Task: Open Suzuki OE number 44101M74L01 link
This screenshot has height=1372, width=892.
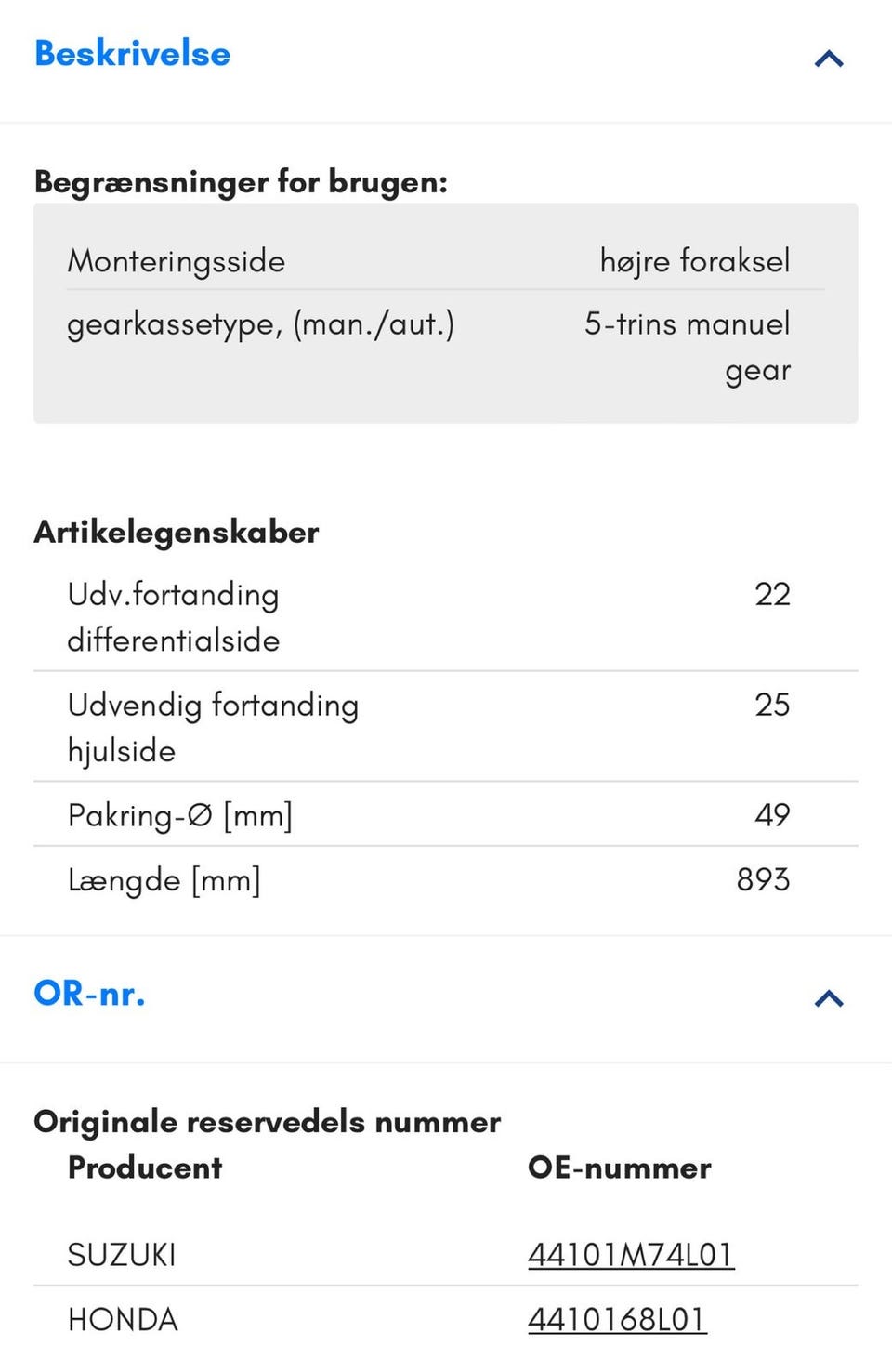Action: point(630,1255)
